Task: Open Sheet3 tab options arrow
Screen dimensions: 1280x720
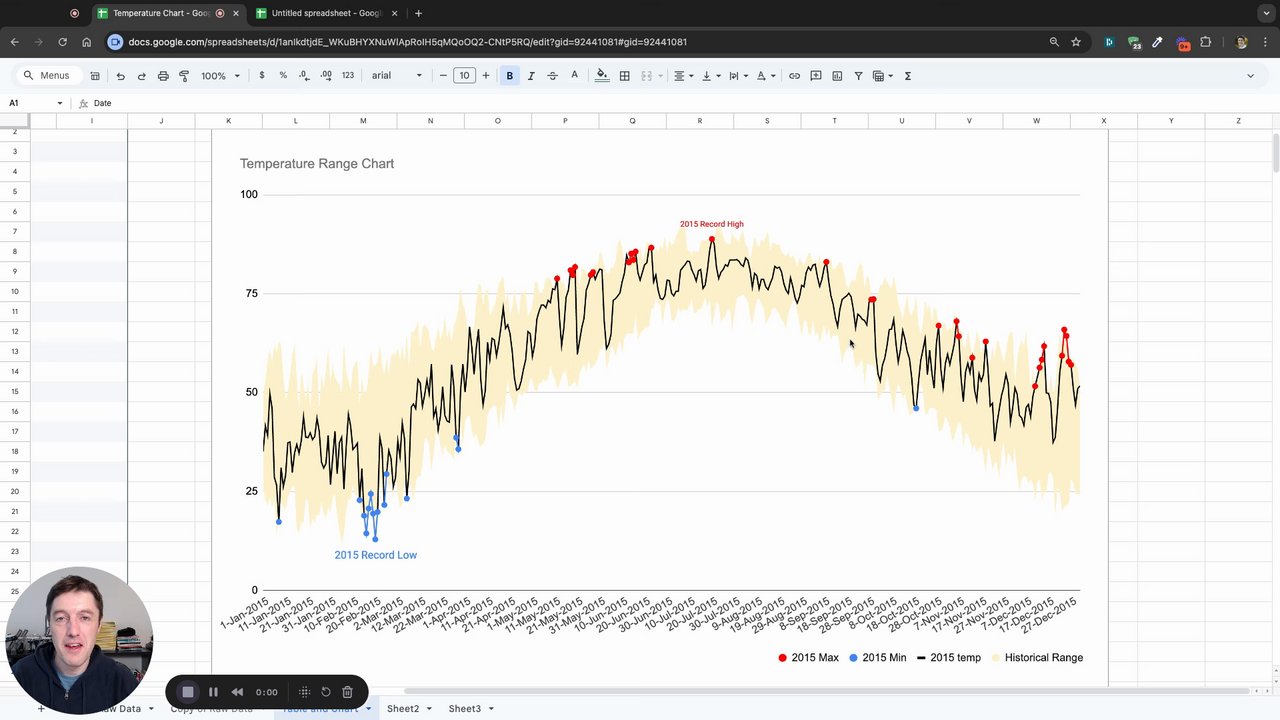Action: (x=491, y=709)
